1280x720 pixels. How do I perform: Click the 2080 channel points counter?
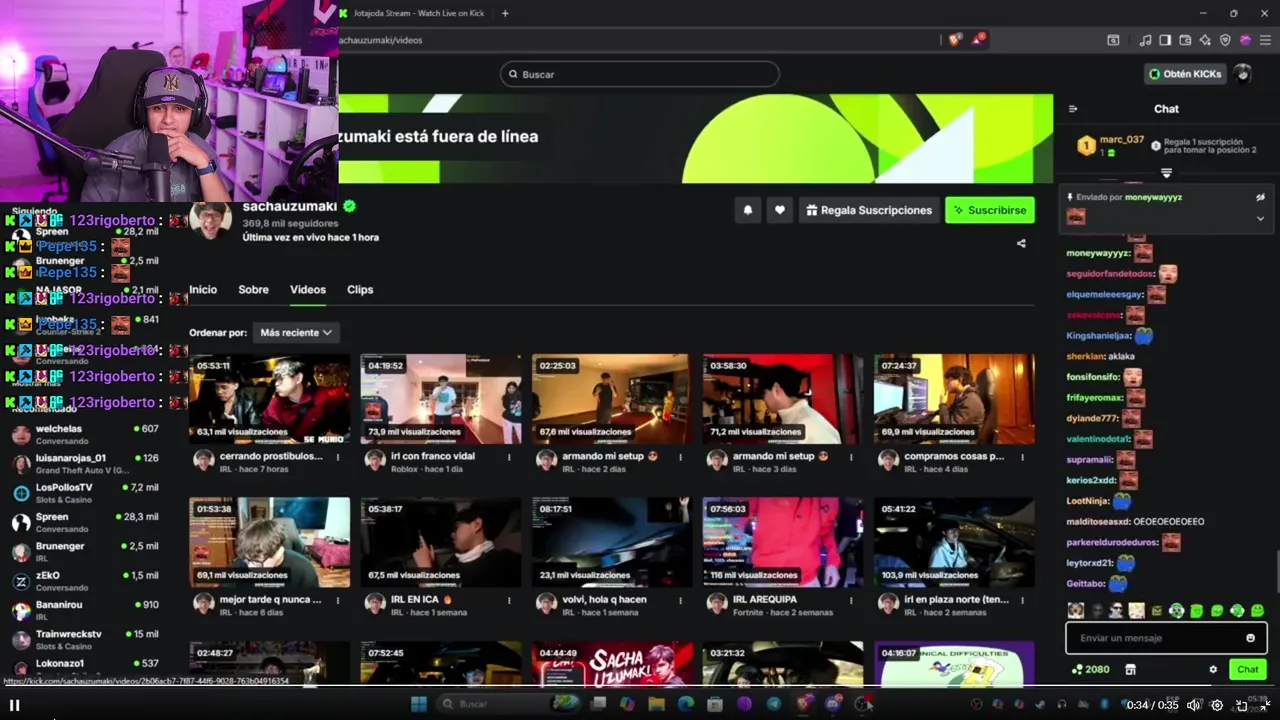tap(1091, 669)
